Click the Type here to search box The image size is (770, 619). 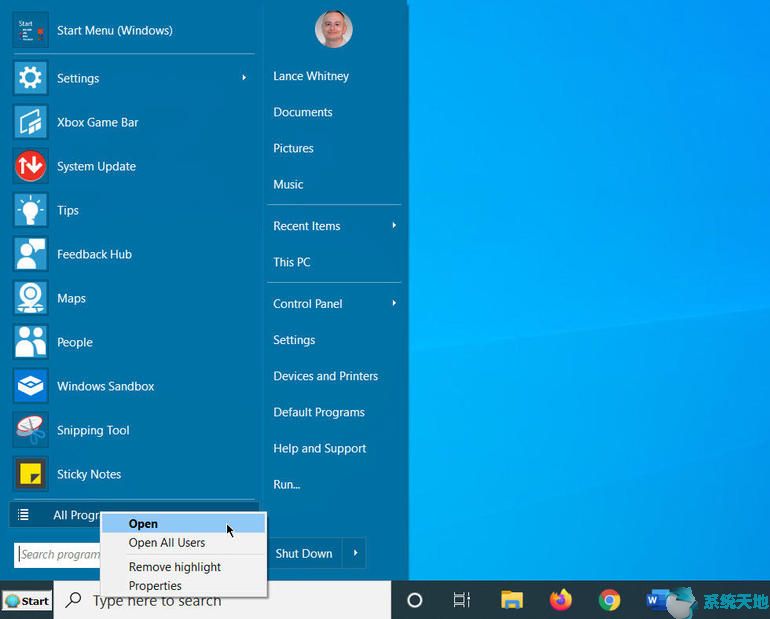coord(222,600)
